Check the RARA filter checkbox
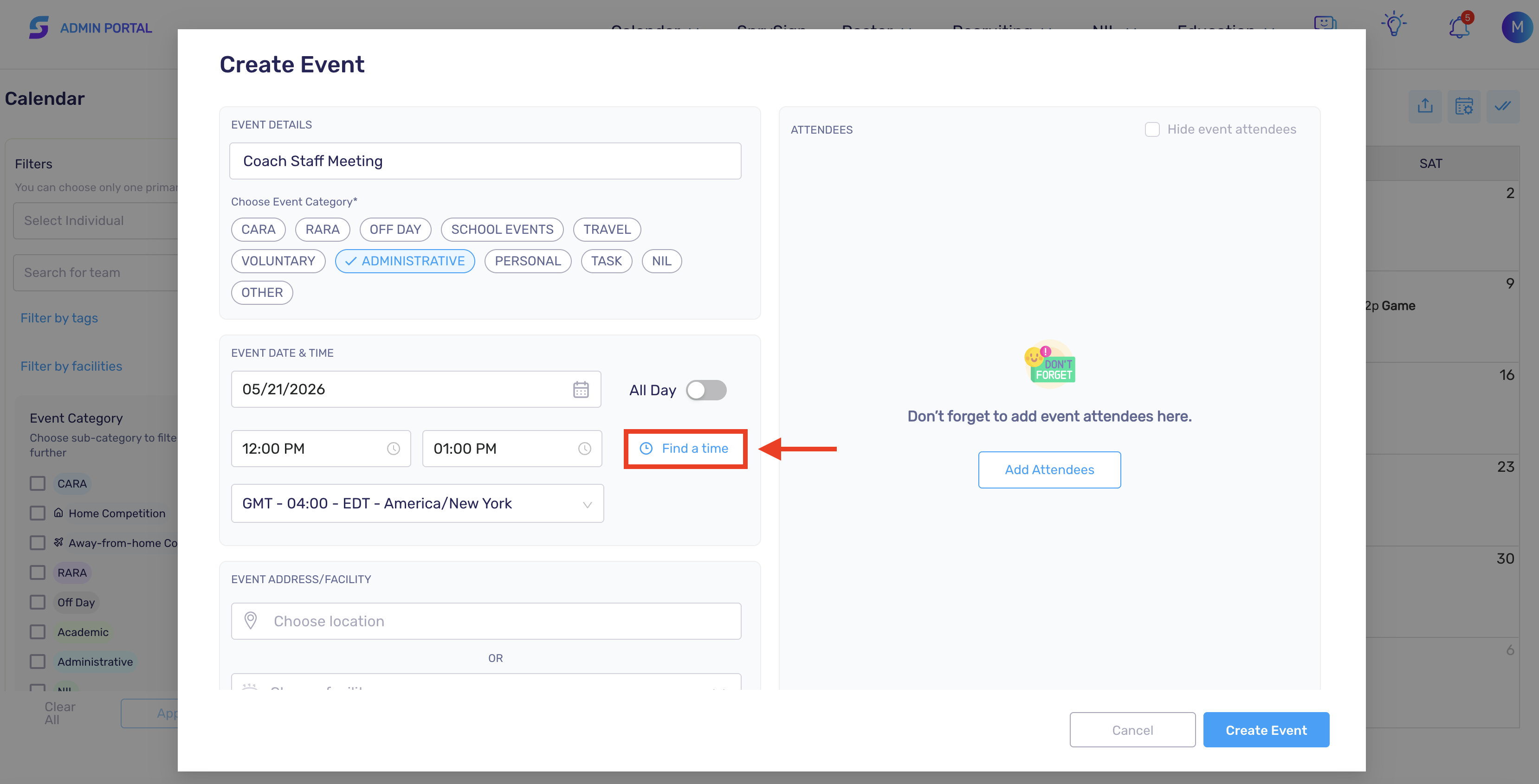 38,572
